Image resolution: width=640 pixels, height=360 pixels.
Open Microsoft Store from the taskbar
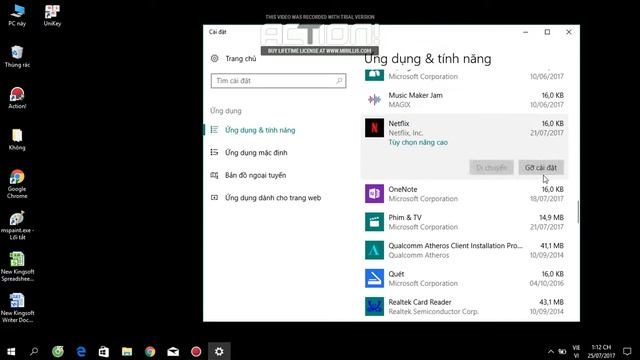(104, 351)
